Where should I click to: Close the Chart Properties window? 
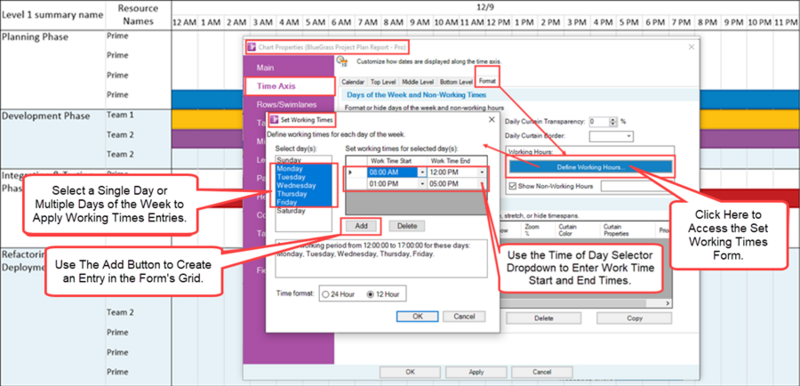691,47
